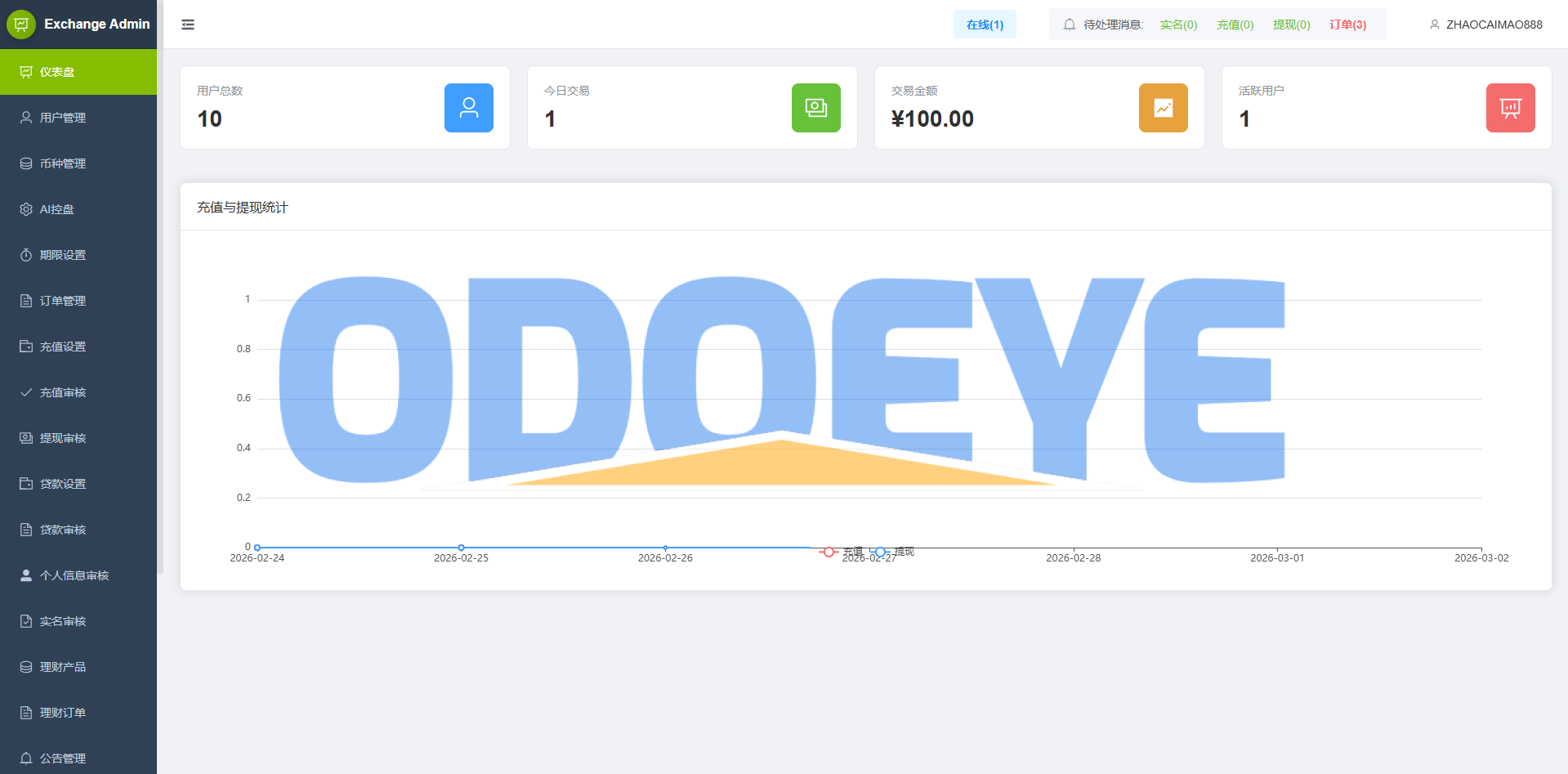Click the 在线(1) online users button
Screen dimensions: 1568x774
985,25
